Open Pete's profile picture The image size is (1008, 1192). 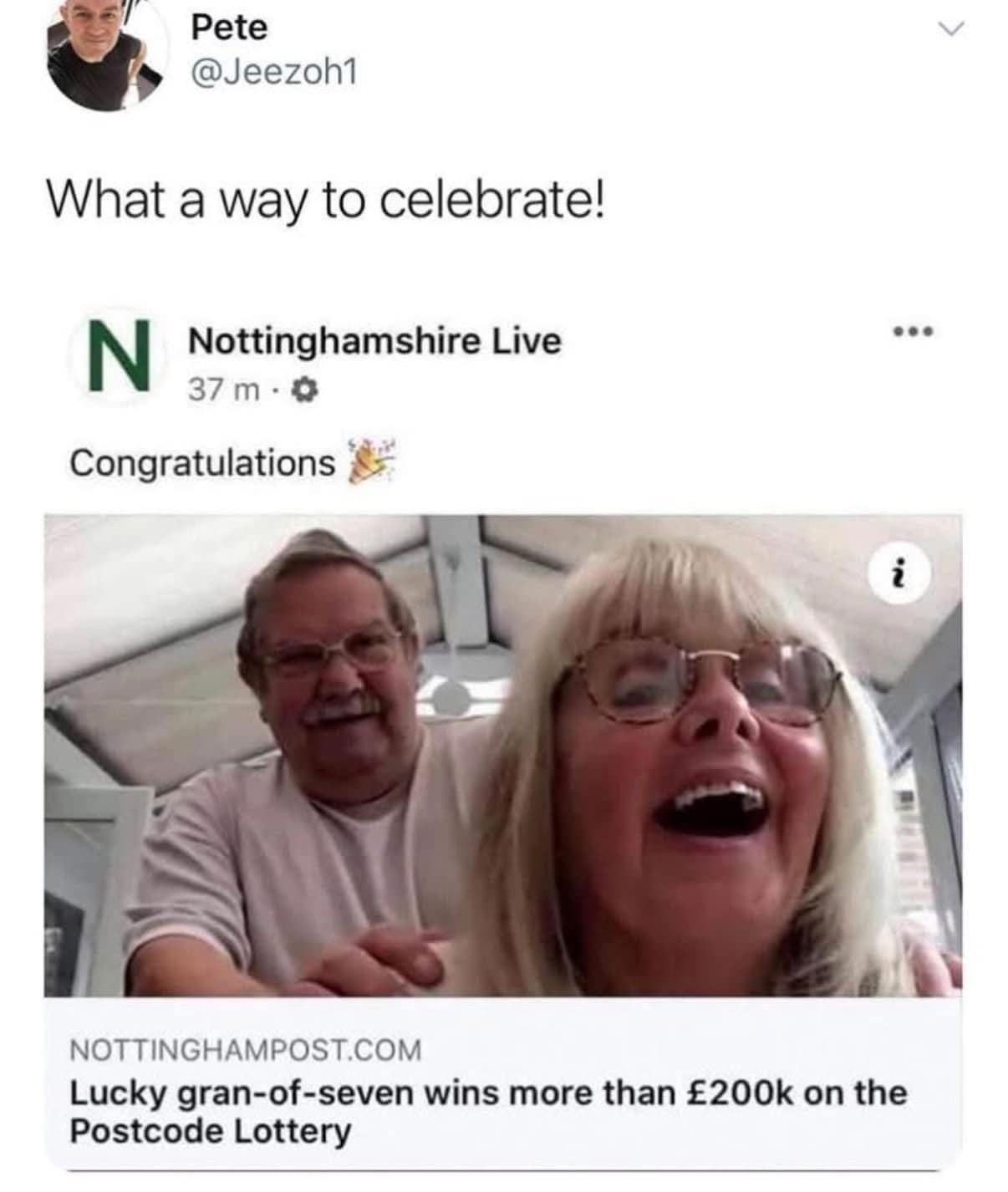(104, 52)
